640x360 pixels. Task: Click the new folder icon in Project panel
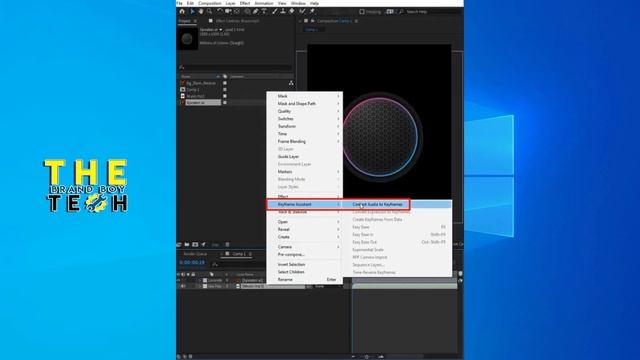(x=187, y=244)
